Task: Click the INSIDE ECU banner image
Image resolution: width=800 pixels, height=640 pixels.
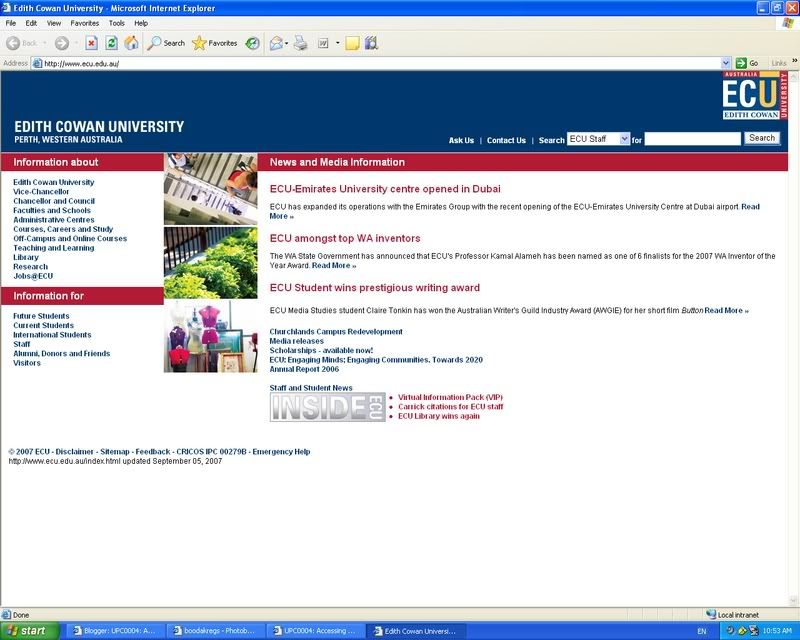Action: (327, 407)
